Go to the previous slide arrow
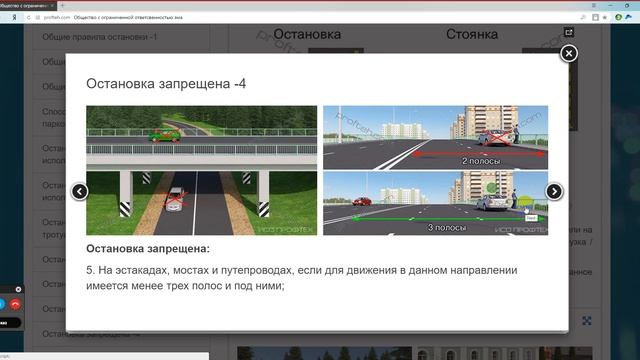The image size is (640, 360). [80, 191]
